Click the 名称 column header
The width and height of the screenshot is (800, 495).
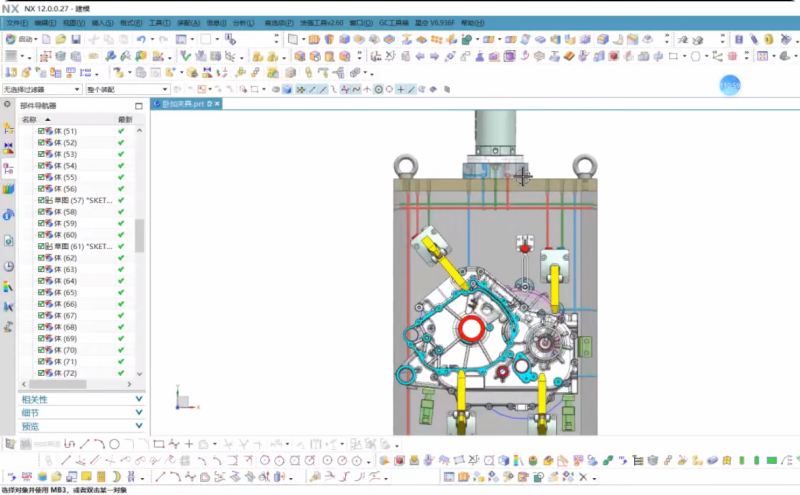pos(30,119)
